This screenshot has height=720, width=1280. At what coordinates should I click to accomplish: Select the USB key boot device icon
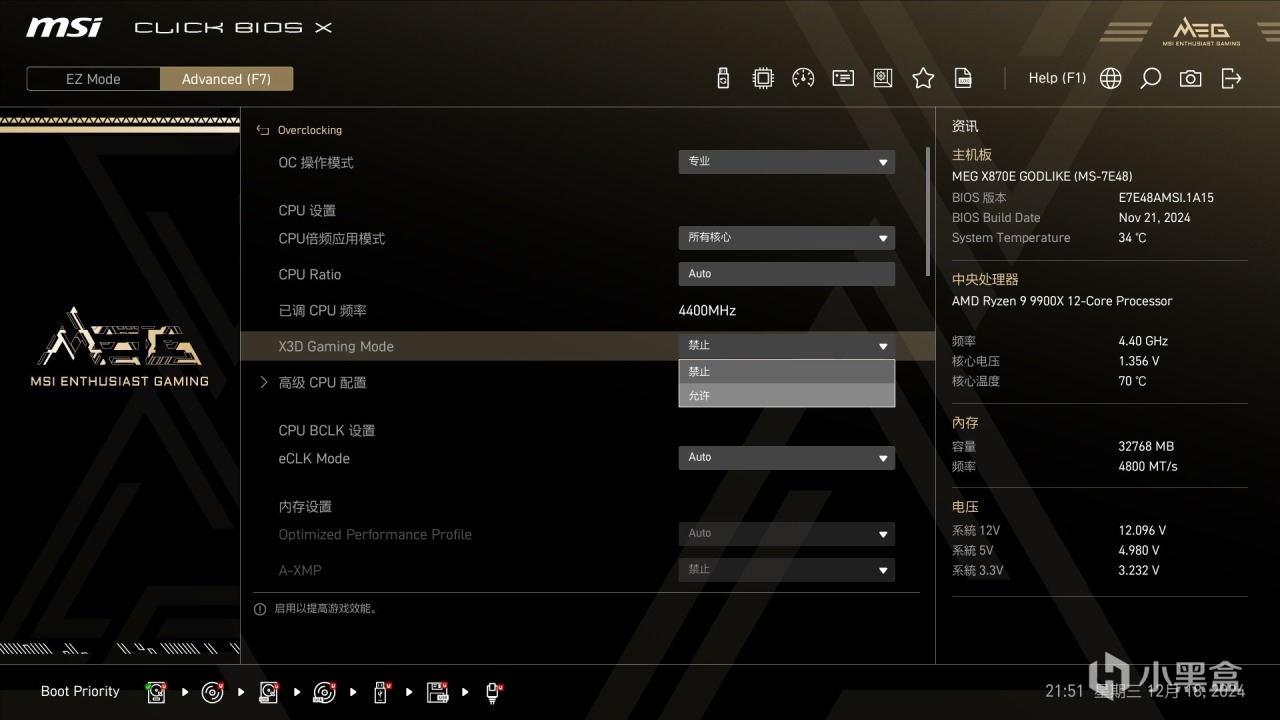coord(381,691)
